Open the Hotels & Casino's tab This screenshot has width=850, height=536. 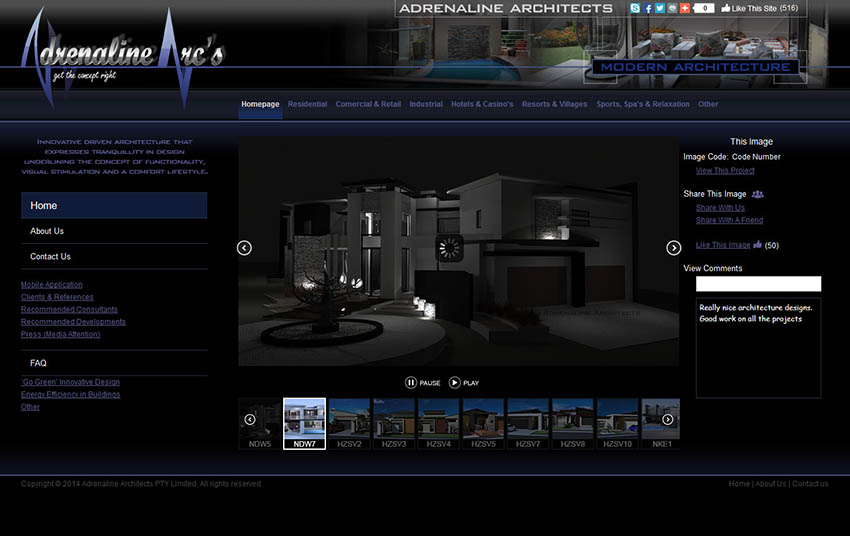point(482,104)
